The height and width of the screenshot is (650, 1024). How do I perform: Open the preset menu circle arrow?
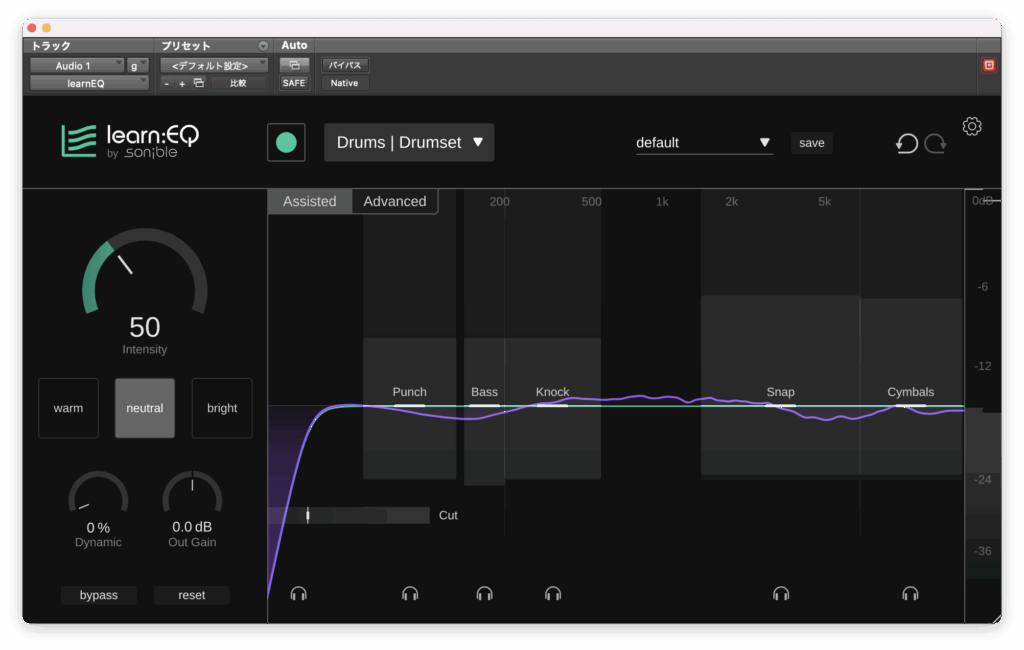point(263,46)
